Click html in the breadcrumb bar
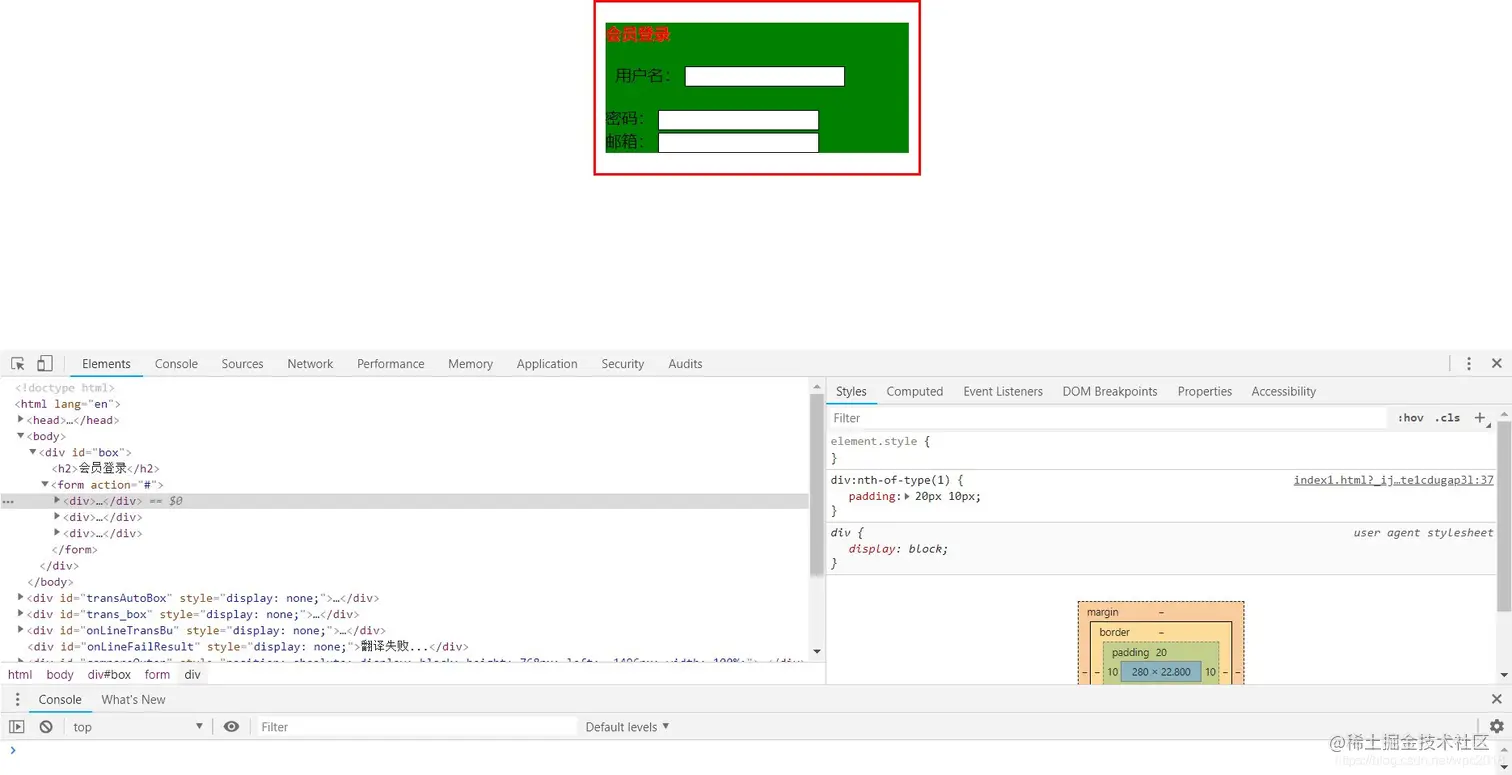The image size is (1512, 775). click(20, 674)
